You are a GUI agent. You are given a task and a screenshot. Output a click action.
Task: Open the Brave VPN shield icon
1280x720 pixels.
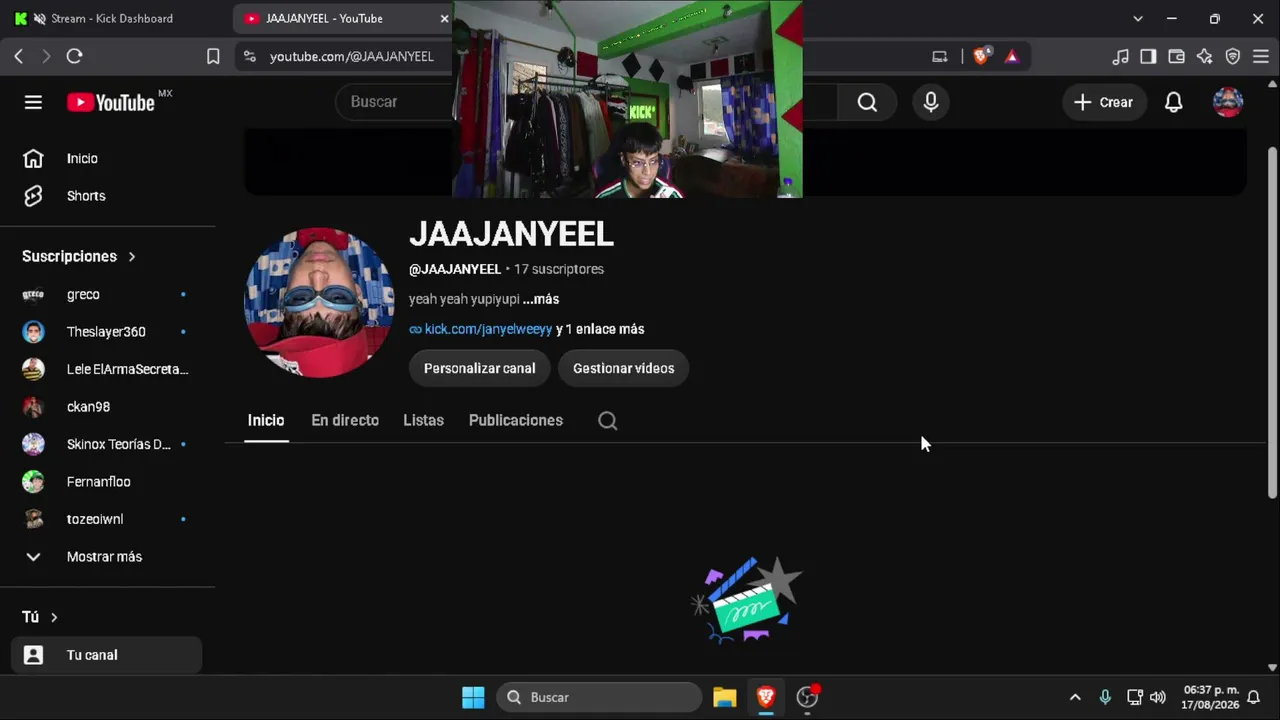coord(1233,57)
